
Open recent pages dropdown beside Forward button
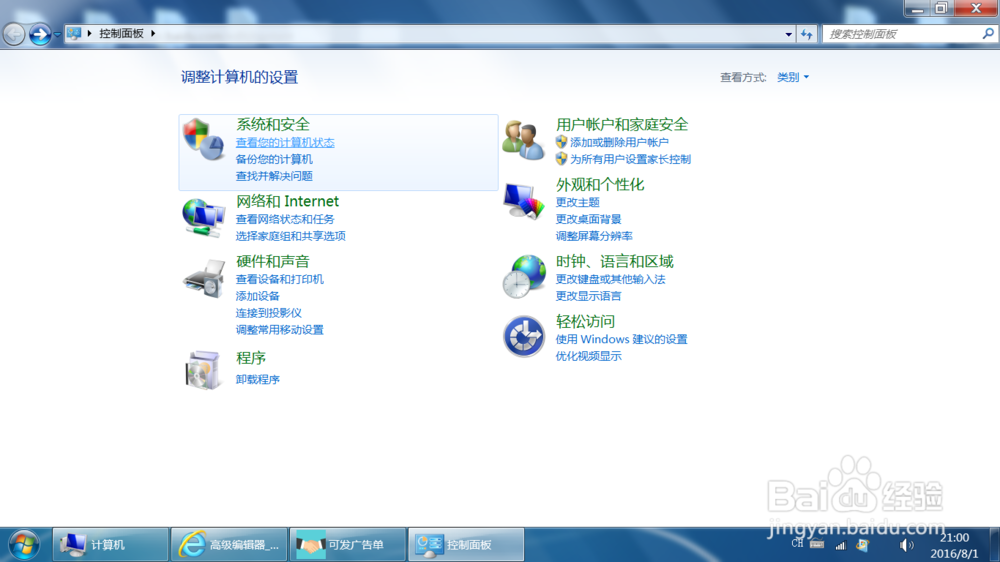click(x=57, y=34)
